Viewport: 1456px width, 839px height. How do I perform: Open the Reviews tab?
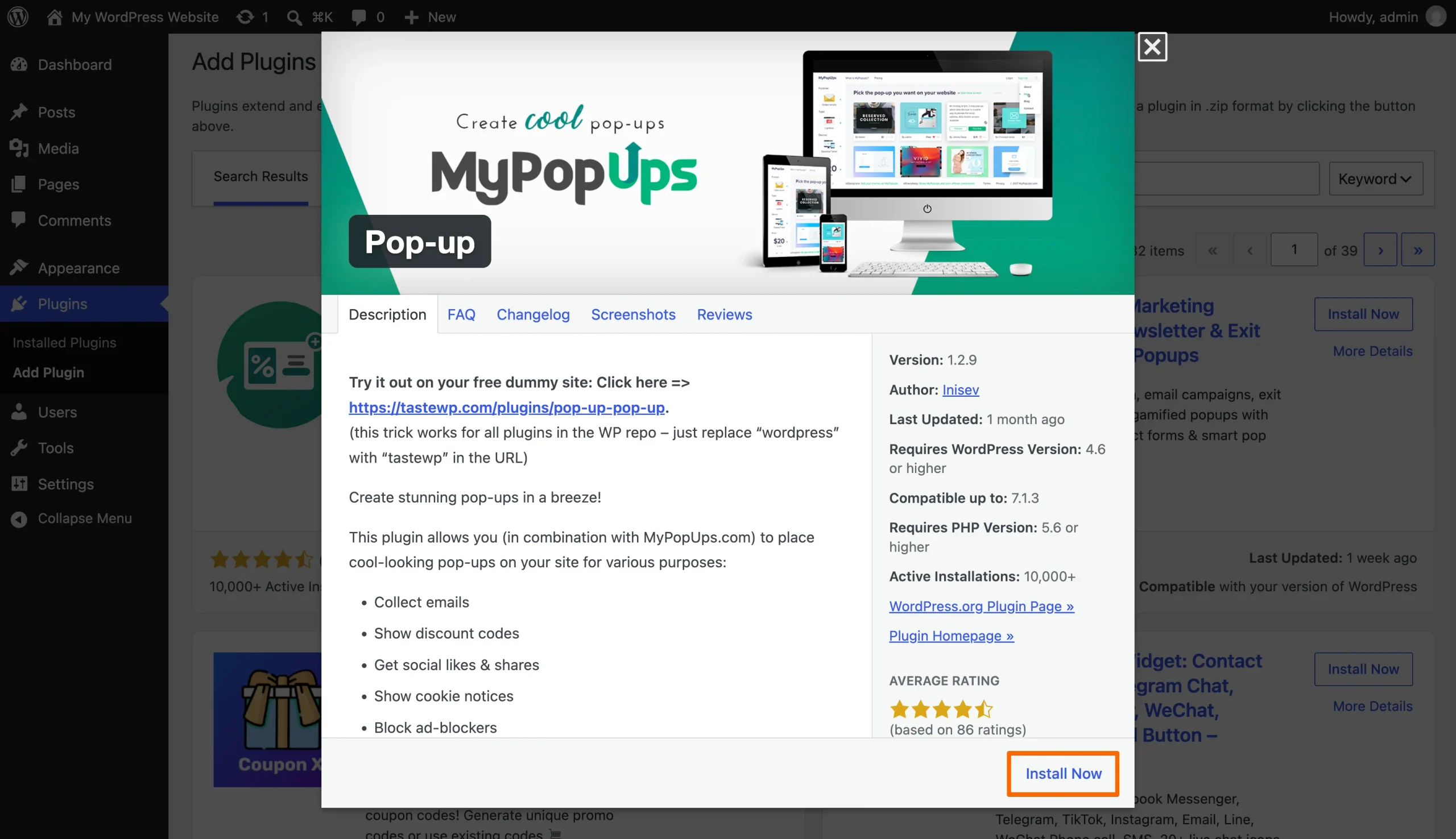[725, 315]
